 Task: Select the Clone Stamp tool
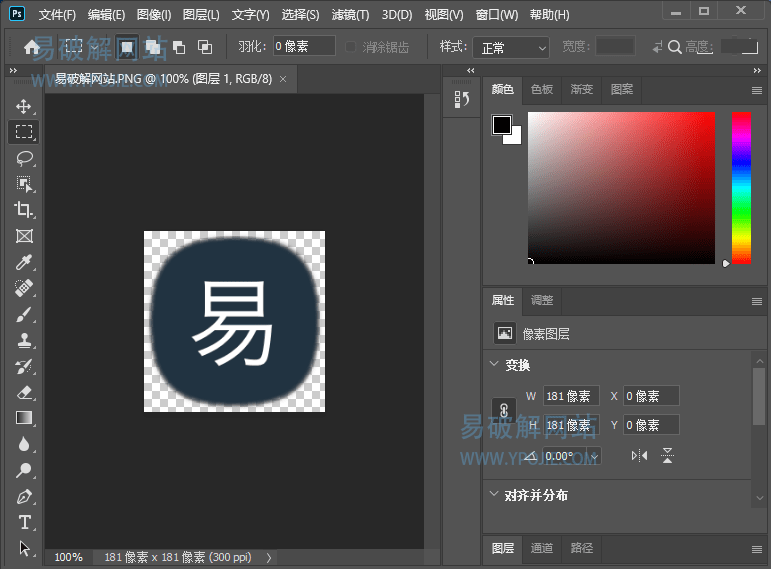click(x=24, y=340)
